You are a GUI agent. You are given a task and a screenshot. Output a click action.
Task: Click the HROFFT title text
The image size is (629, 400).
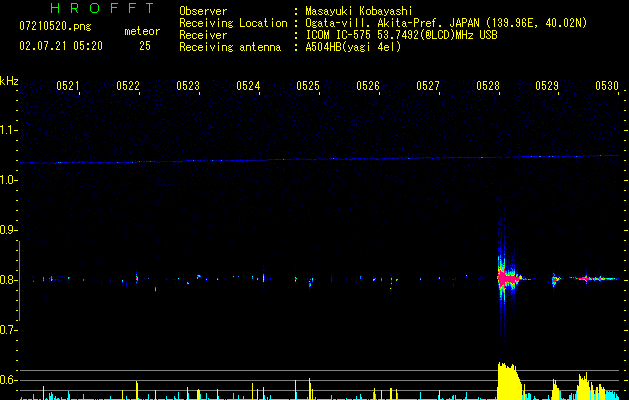[x=103, y=8]
